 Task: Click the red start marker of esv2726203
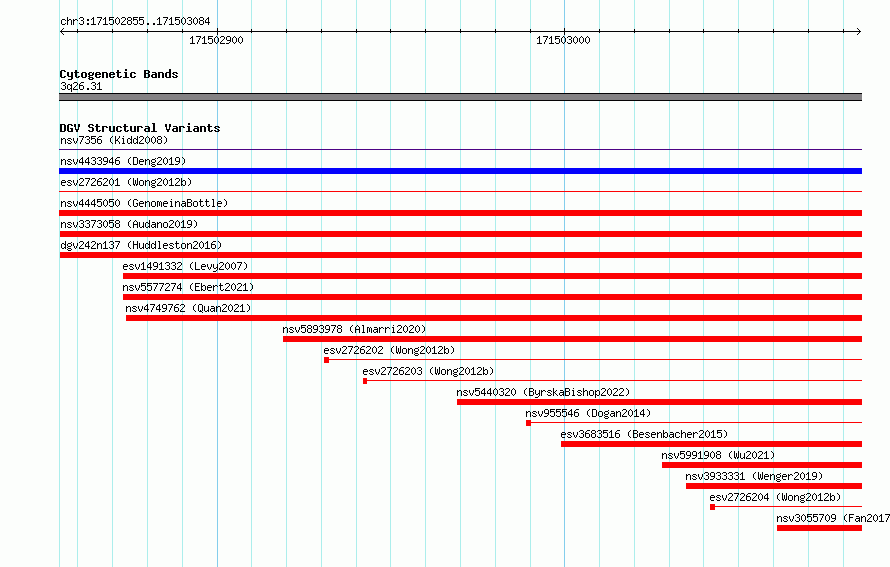[x=365, y=381]
